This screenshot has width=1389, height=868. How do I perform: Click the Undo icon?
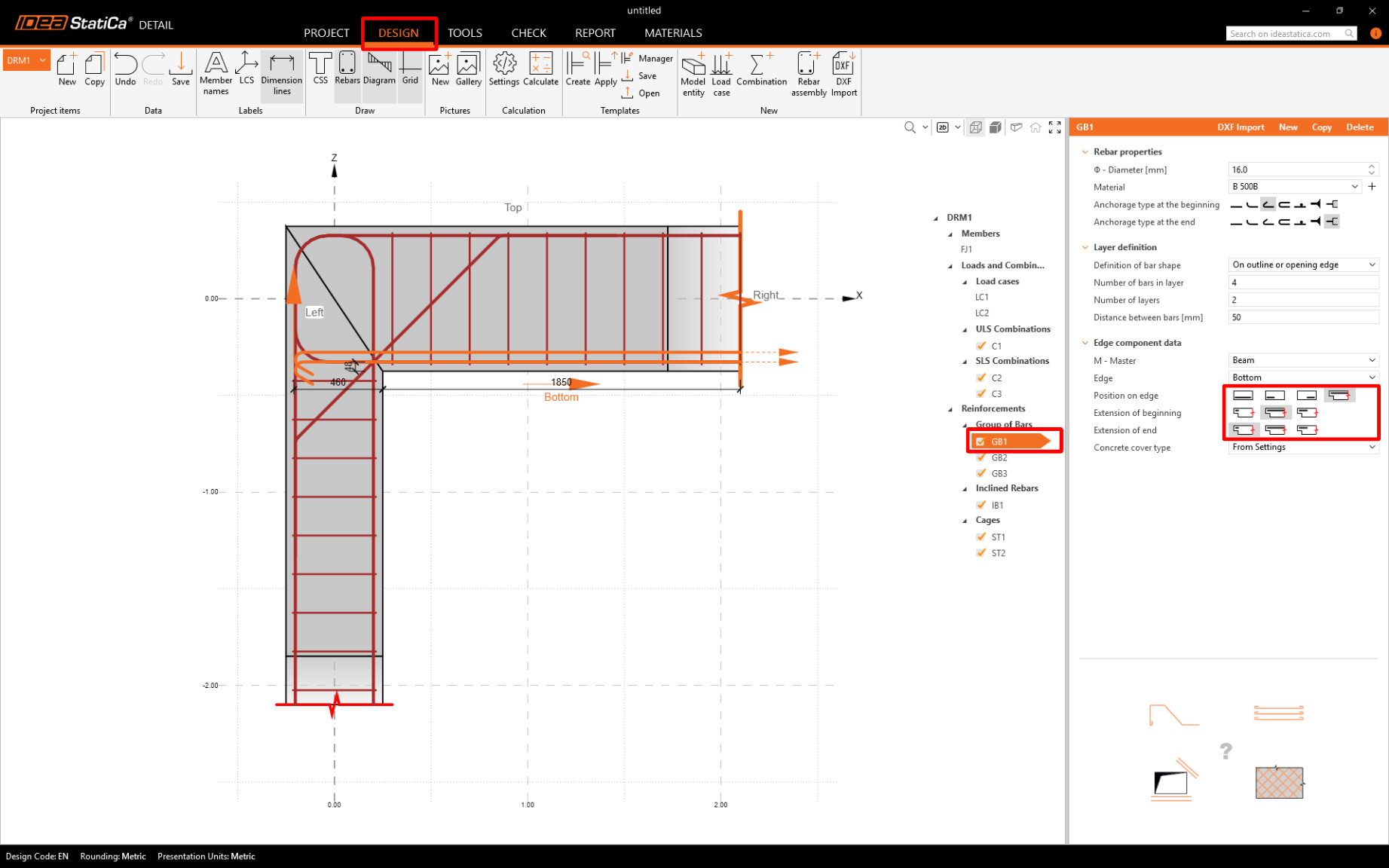[x=125, y=69]
